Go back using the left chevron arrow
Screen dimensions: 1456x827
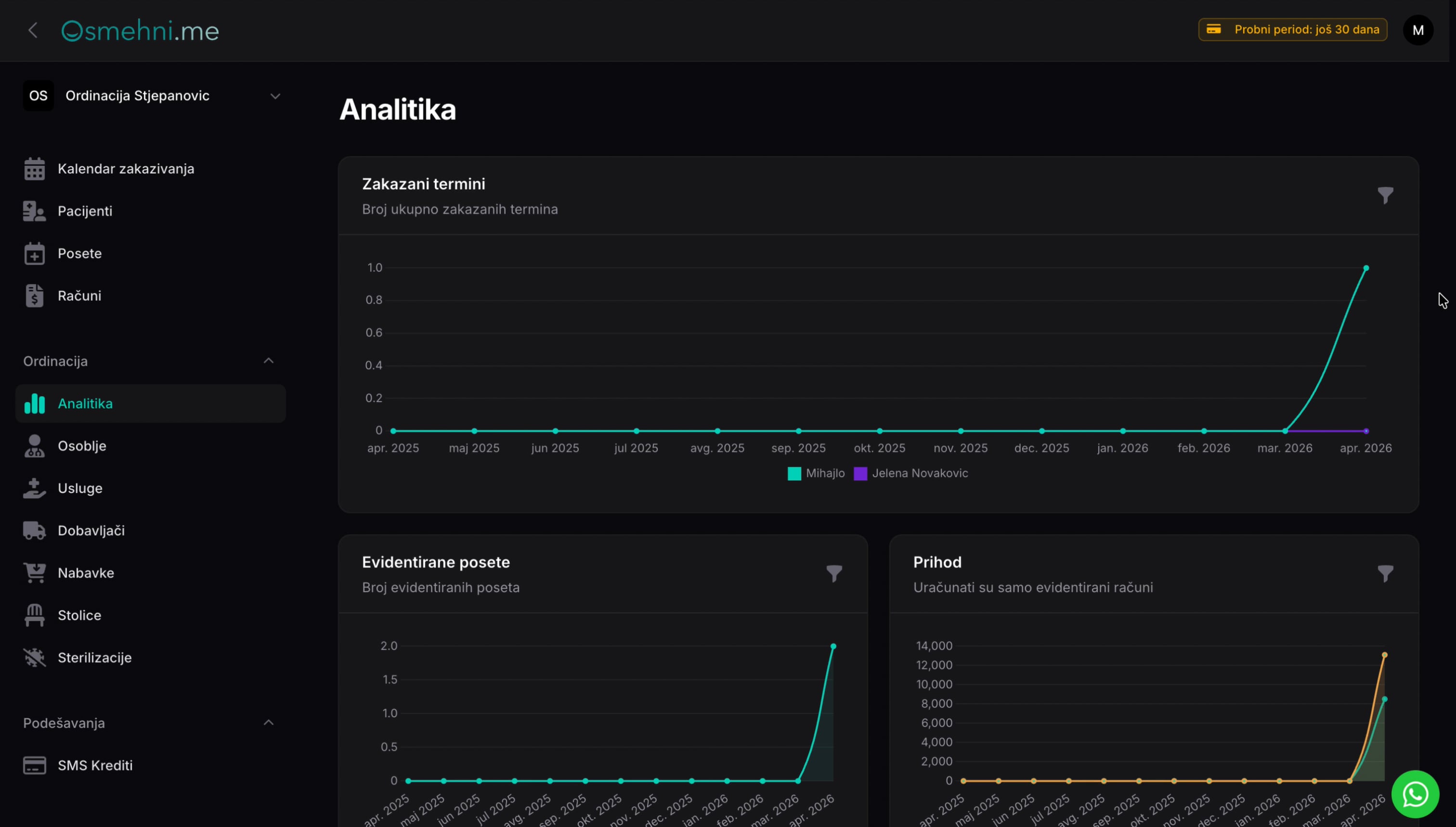pyautogui.click(x=33, y=30)
